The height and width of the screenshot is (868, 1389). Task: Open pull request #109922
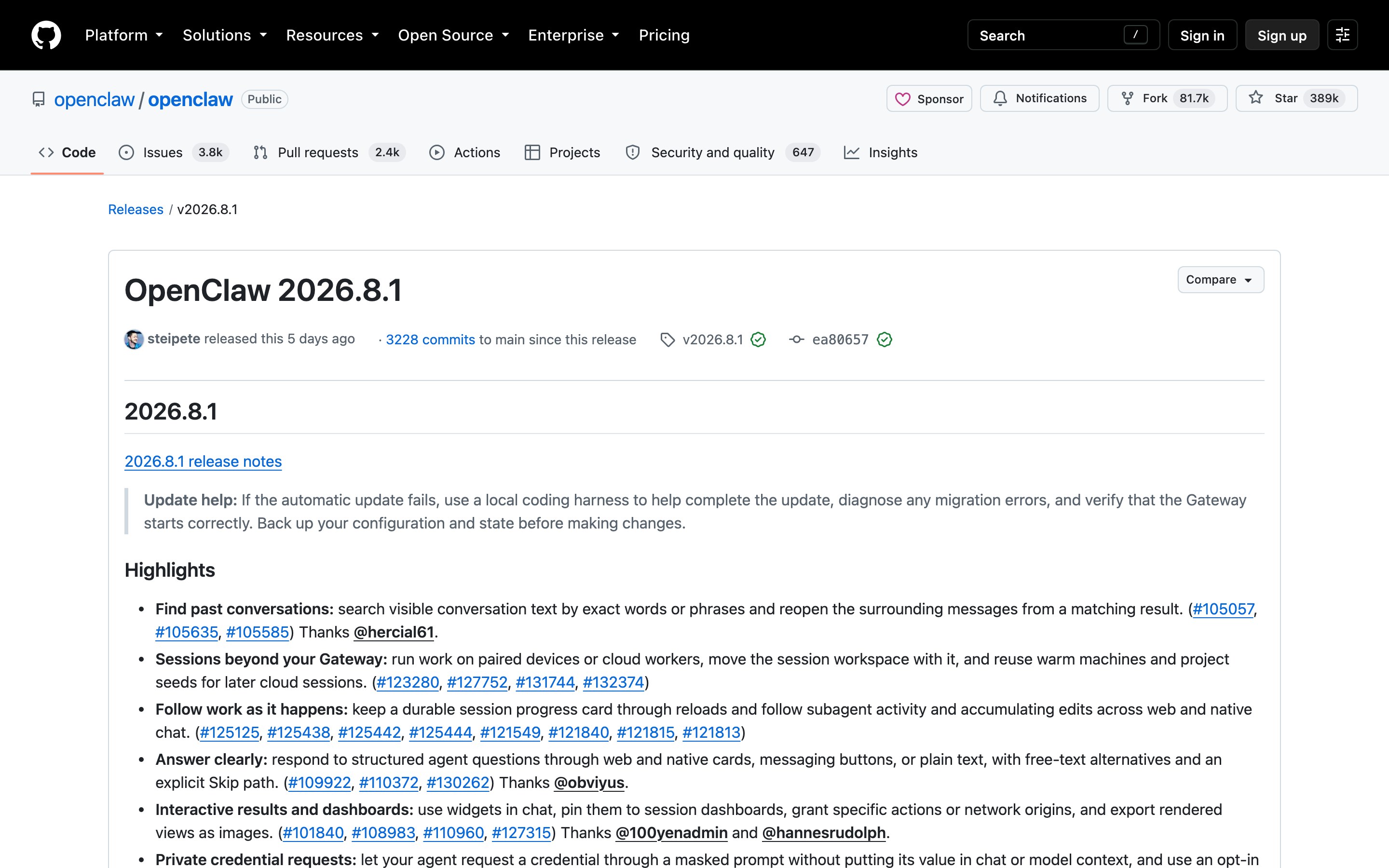pyautogui.click(x=319, y=783)
